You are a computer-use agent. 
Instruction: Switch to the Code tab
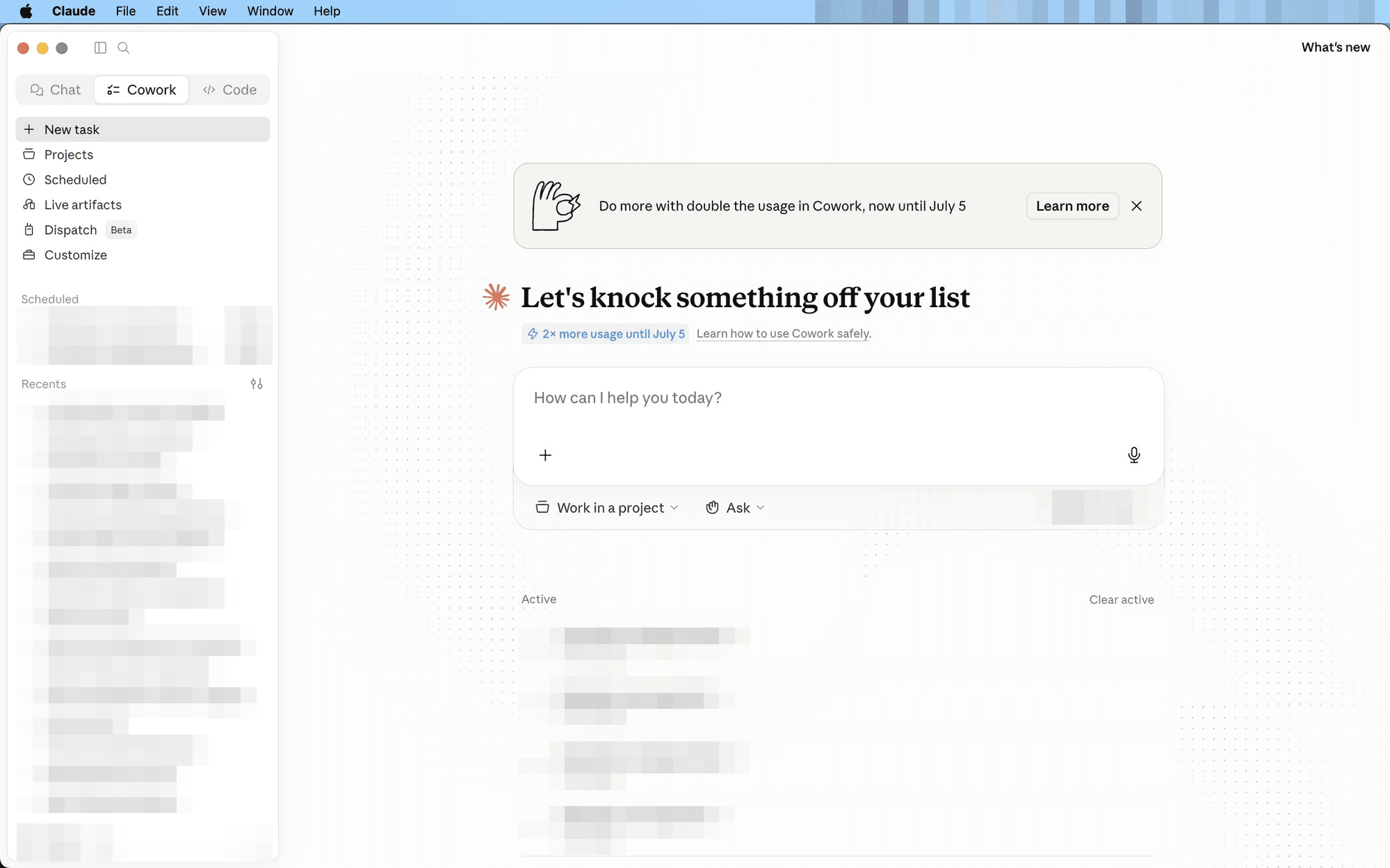tap(229, 90)
